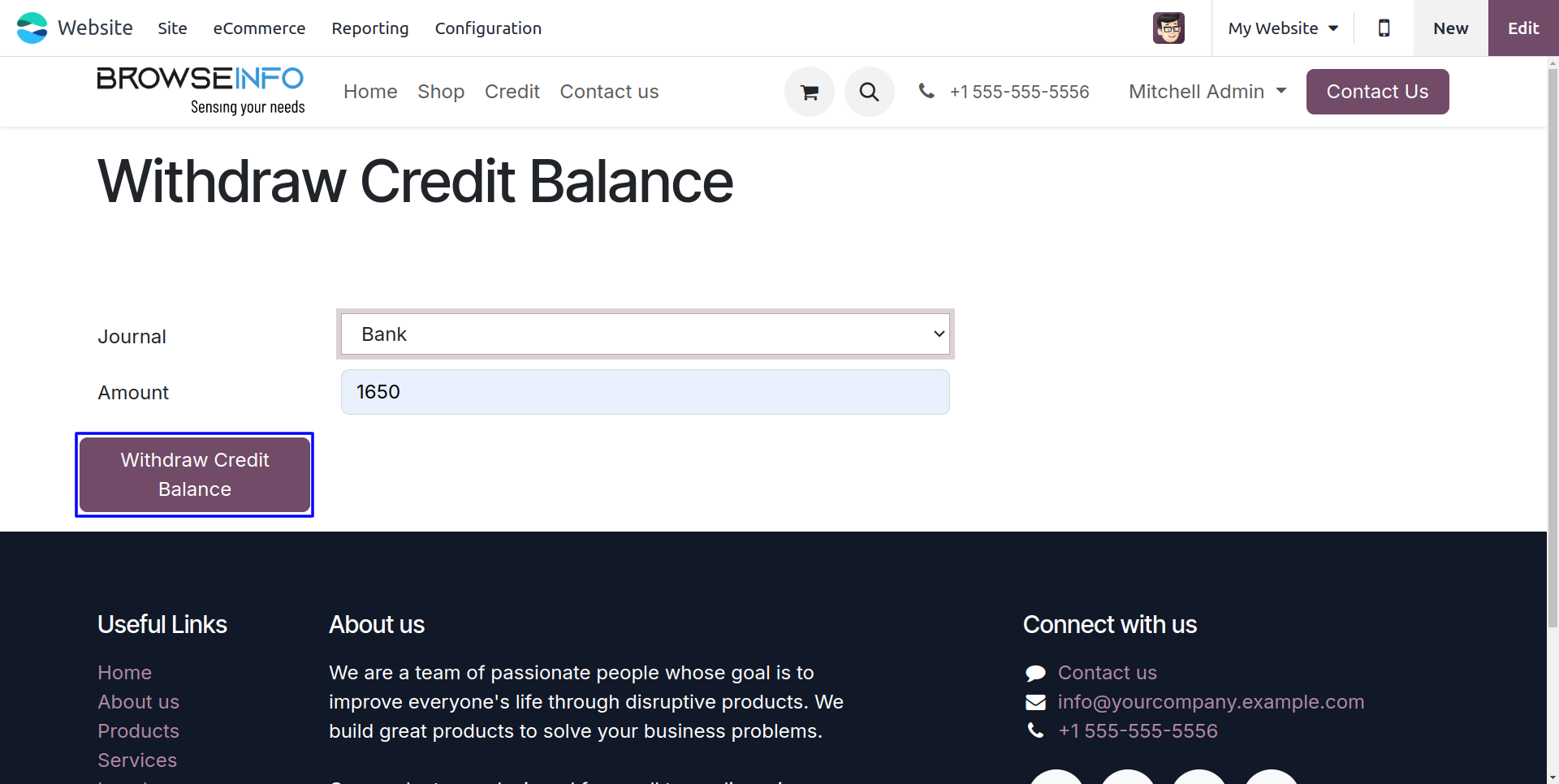Image resolution: width=1559 pixels, height=784 pixels.
Task: Go to the Credit navigation link
Action: tap(512, 92)
